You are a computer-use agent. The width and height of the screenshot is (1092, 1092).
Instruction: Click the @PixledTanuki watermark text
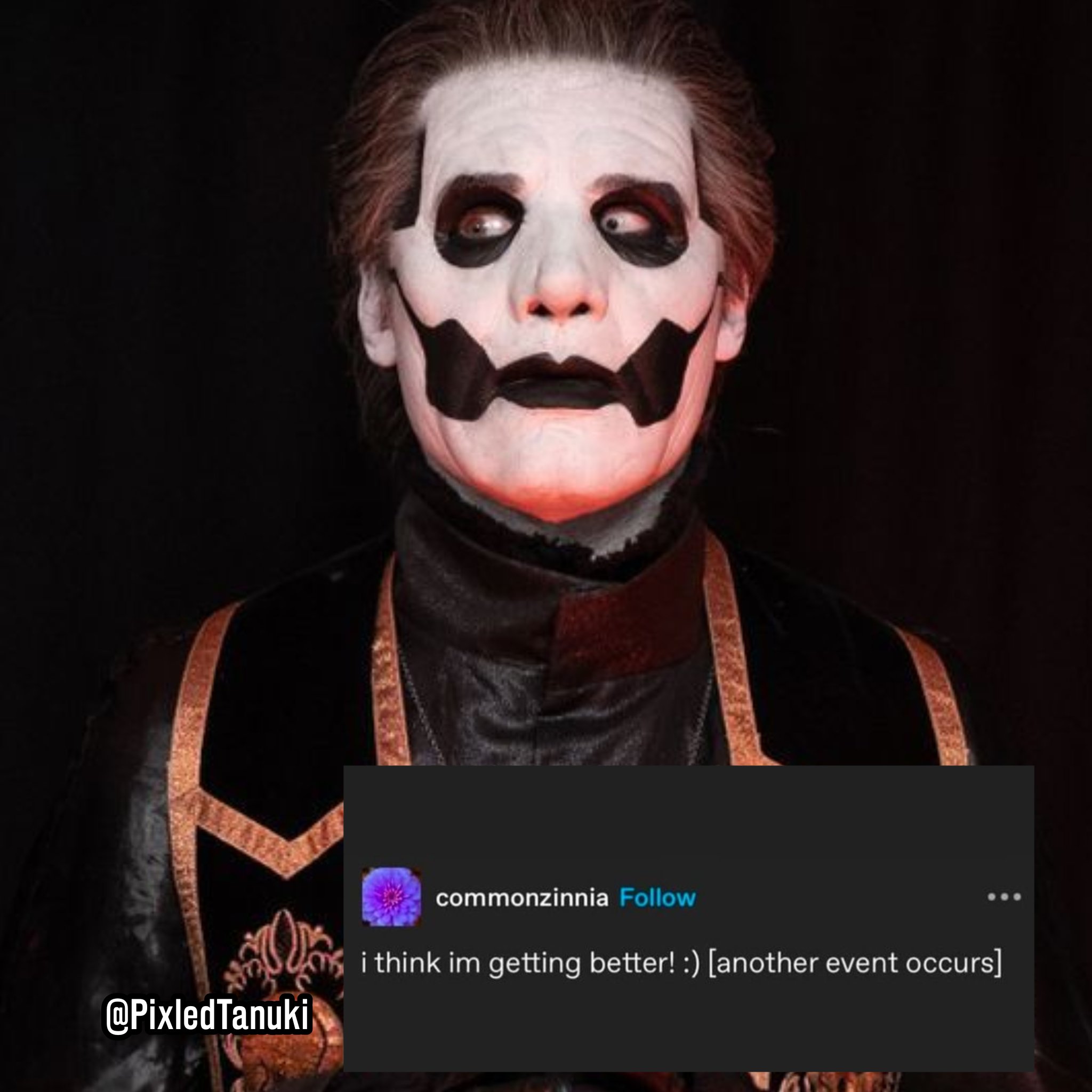[x=207, y=1015]
